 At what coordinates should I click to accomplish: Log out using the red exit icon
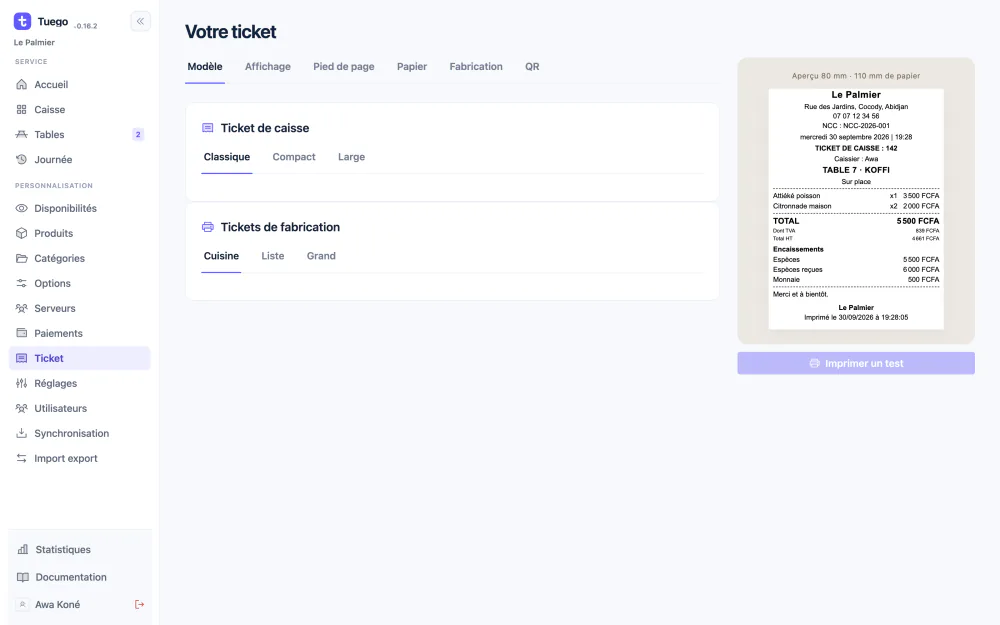pyautogui.click(x=139, y=605)
